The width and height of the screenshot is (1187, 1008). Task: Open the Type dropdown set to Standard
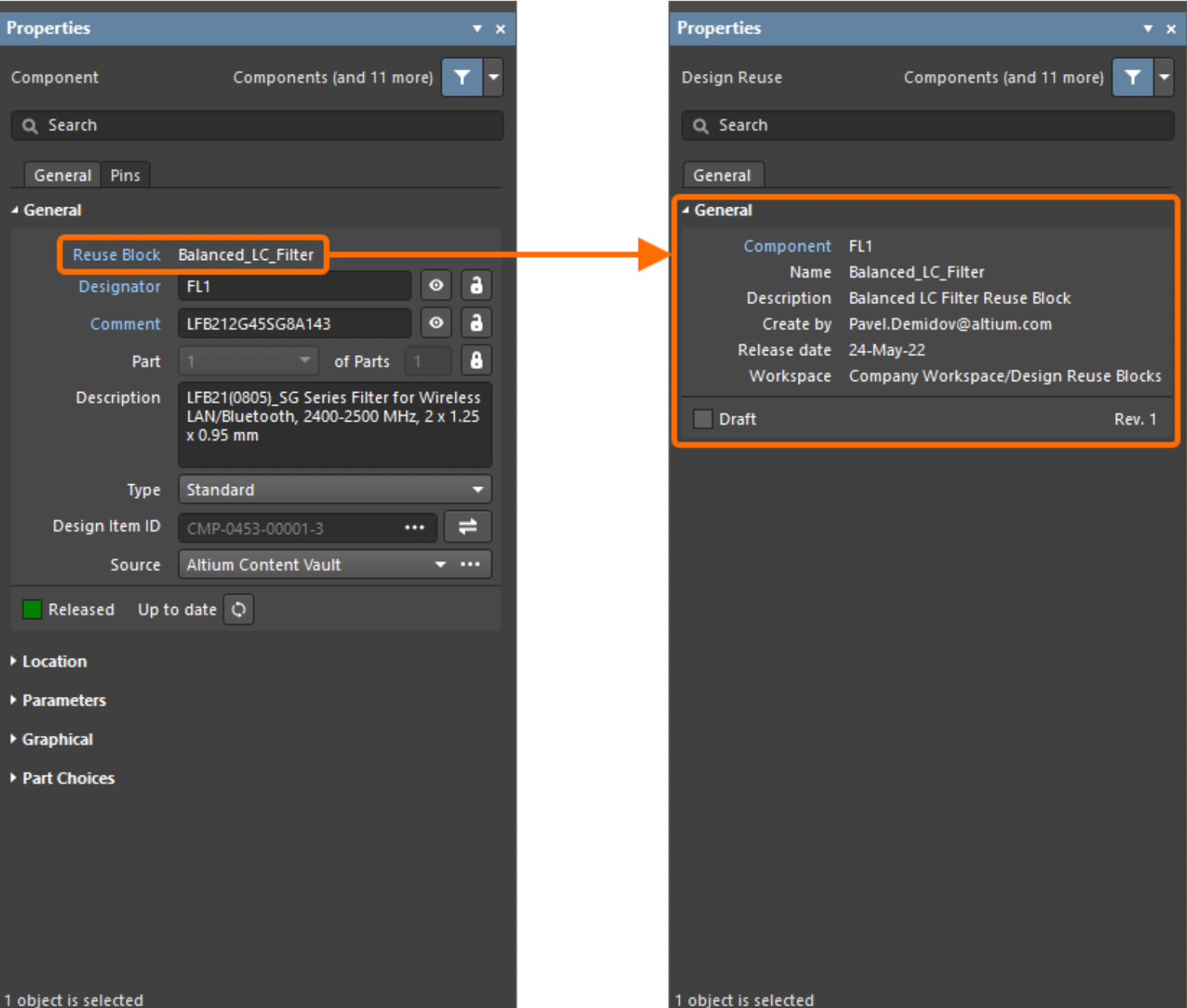(335, 490)
